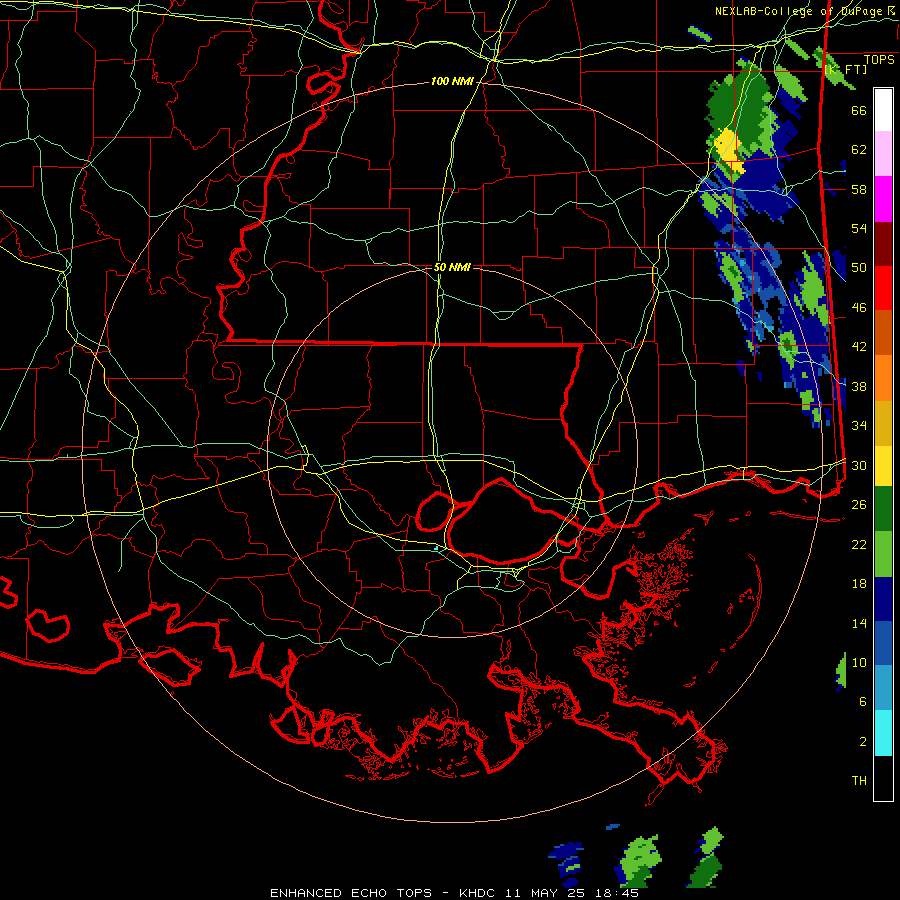The width and height of the screenshot is (900, 900).
Task: Click the '58' legend value
Action: (859, 189)
